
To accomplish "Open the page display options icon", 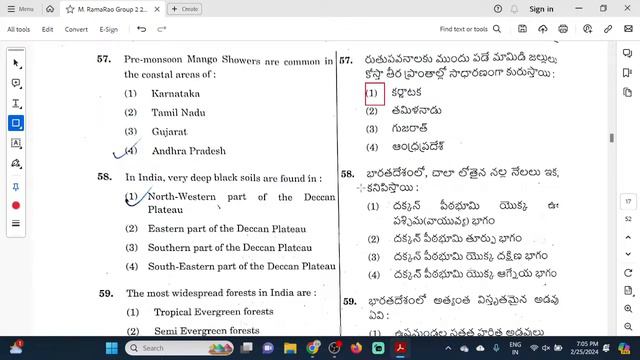I will tap(628, 291).
